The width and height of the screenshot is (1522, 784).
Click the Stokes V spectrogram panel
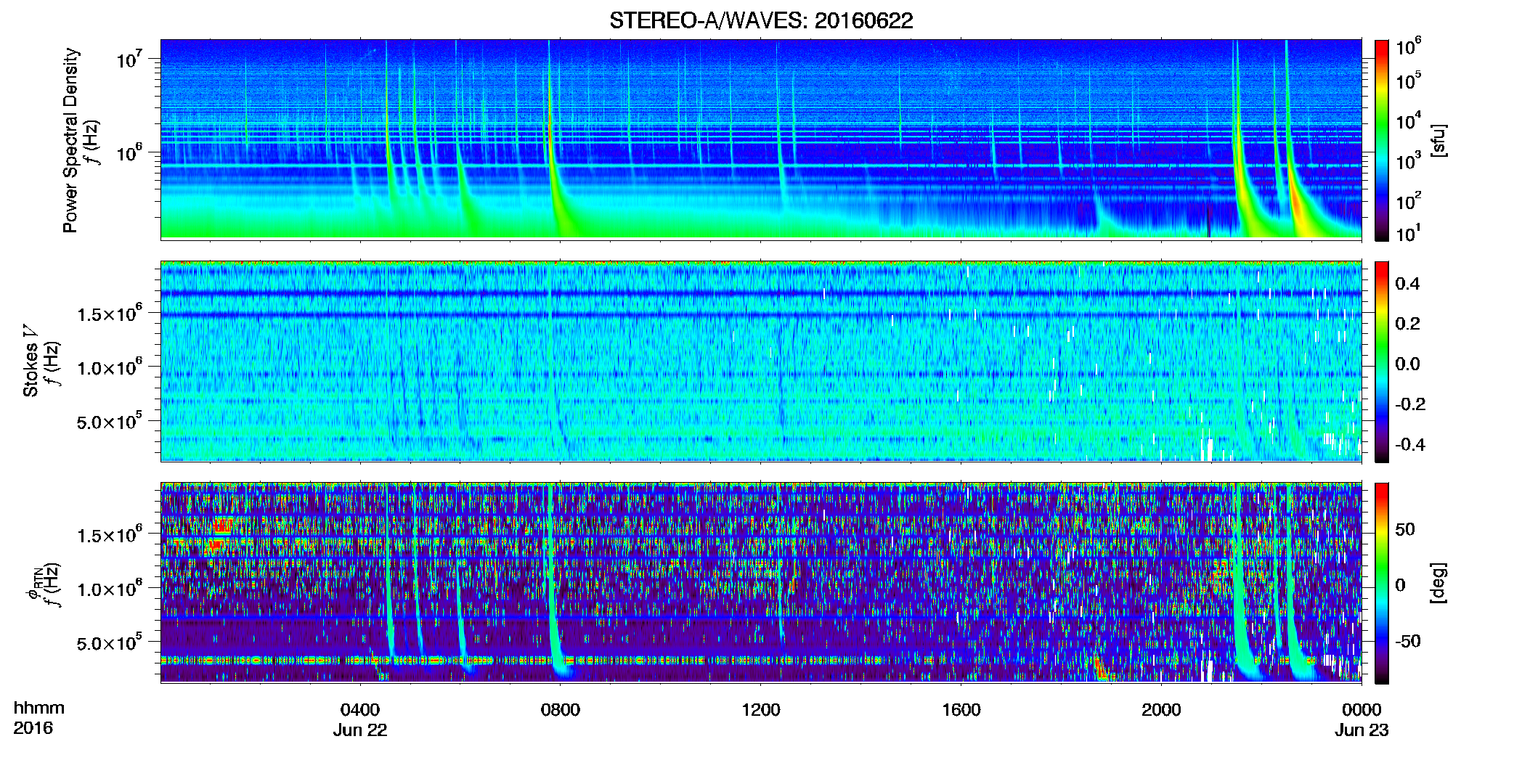pyautogui.click(x=761, y=362)
